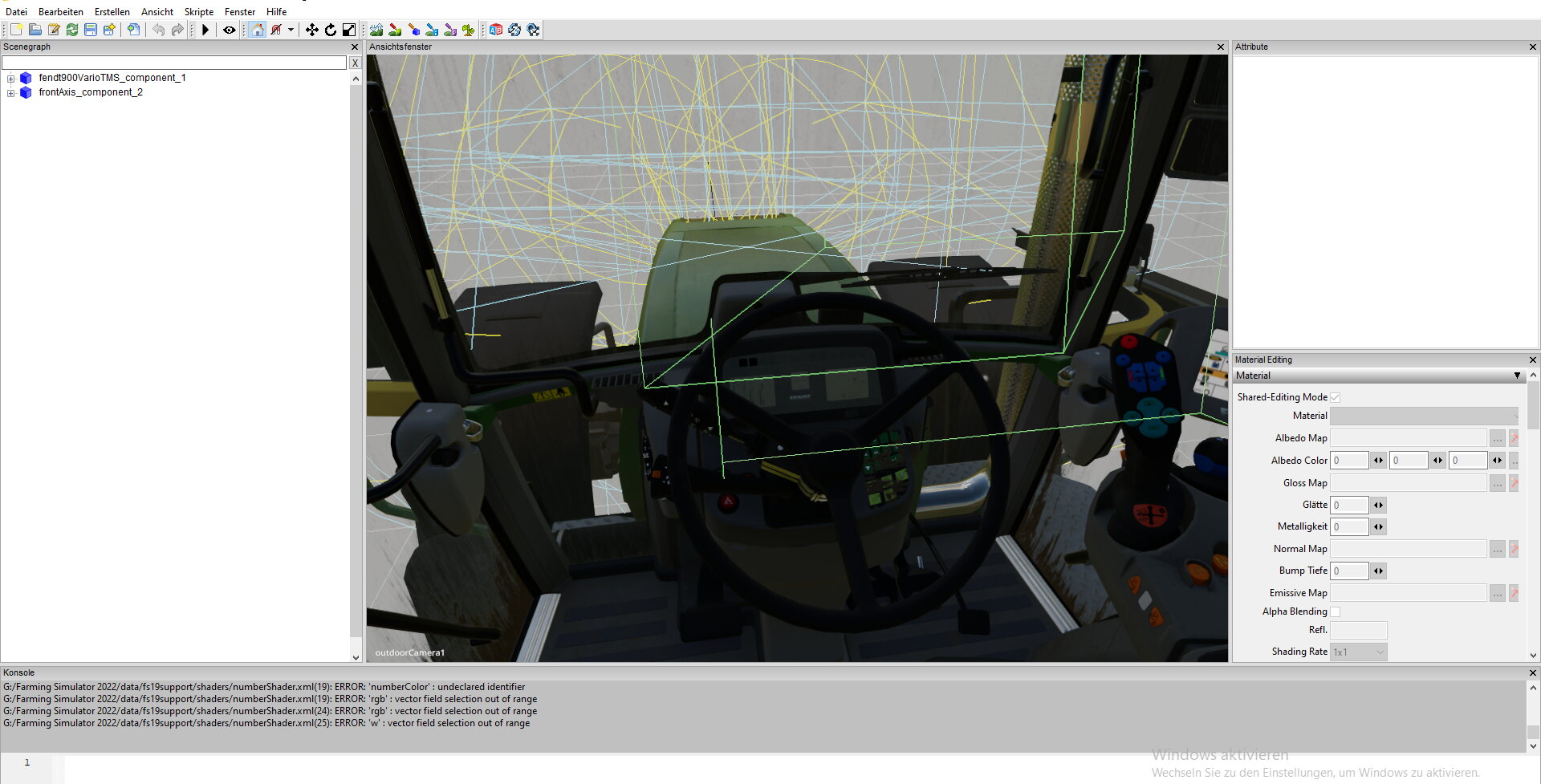Image resolution: width=1541 pixels, height=784 pixels.
Task: Activate the terrain sculpt tool icon
Action: pyautogui.click(x=376, y=30)
